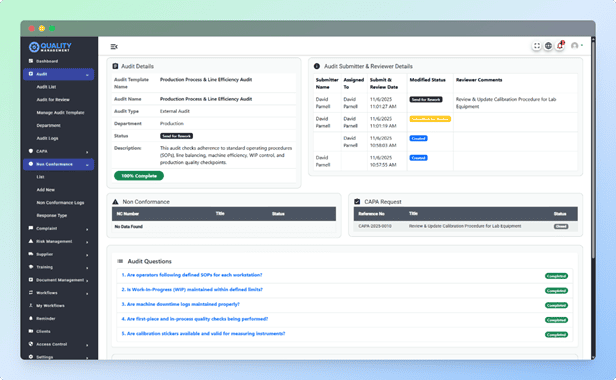Screen dimensions: 616x380
Task: Click the Settings gear icon in the sidebar
Action: [31, 357]
